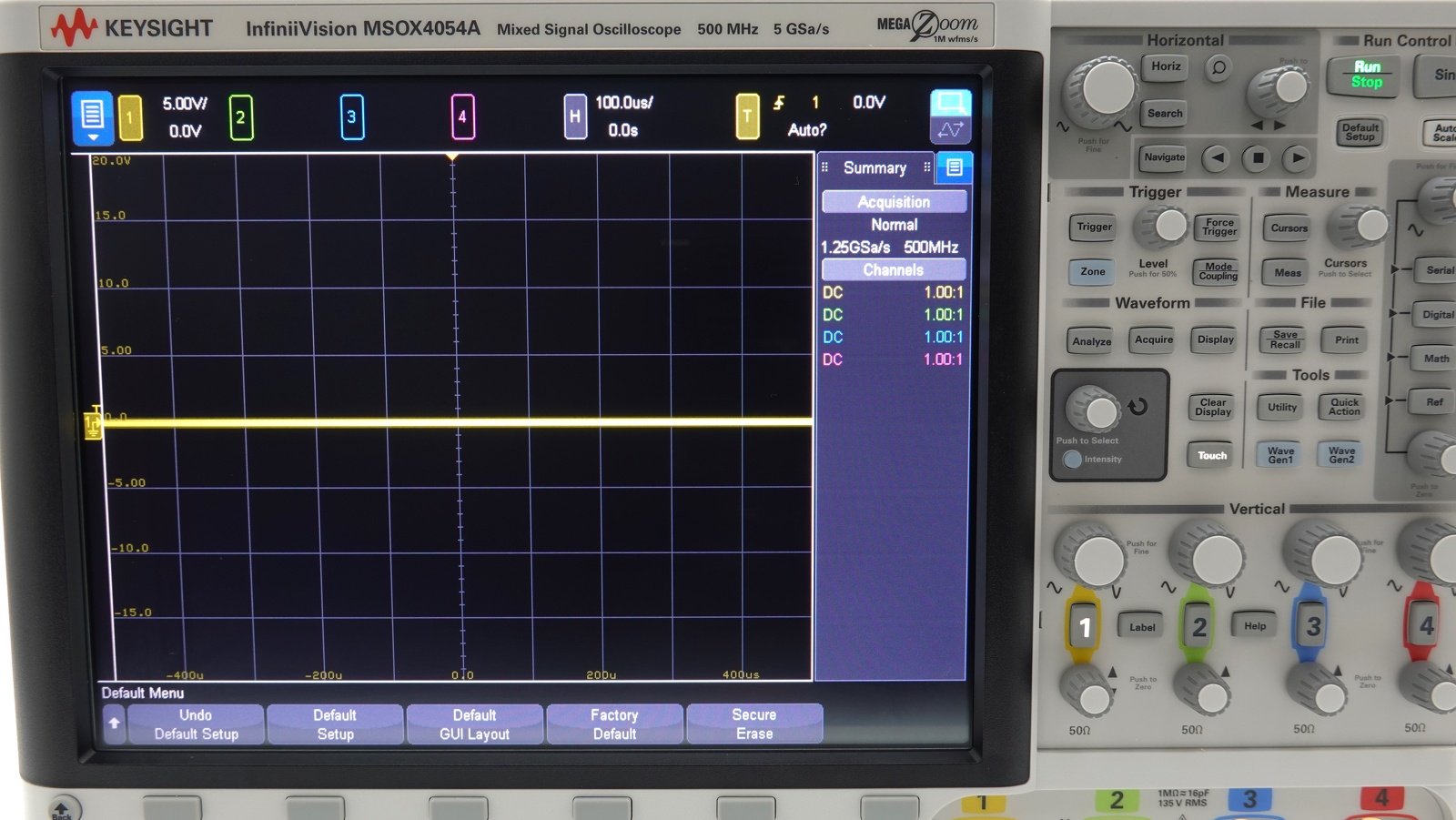Tap the trigger time marker at top of grid

pos(452,158)
